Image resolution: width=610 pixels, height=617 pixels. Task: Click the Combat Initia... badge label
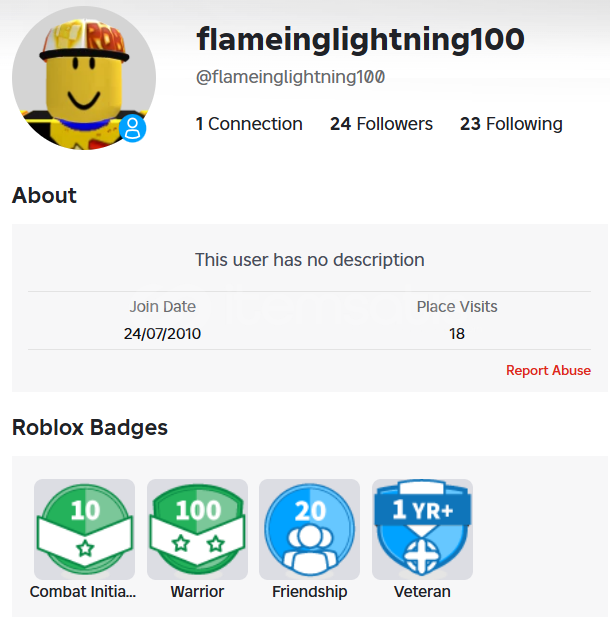(83, 592)
